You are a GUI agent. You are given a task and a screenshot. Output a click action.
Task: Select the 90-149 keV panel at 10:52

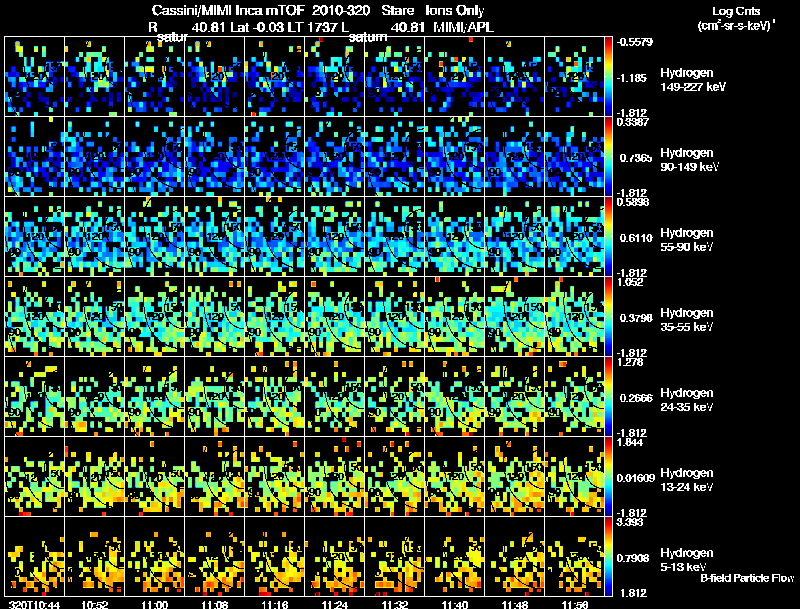point(94,157)
